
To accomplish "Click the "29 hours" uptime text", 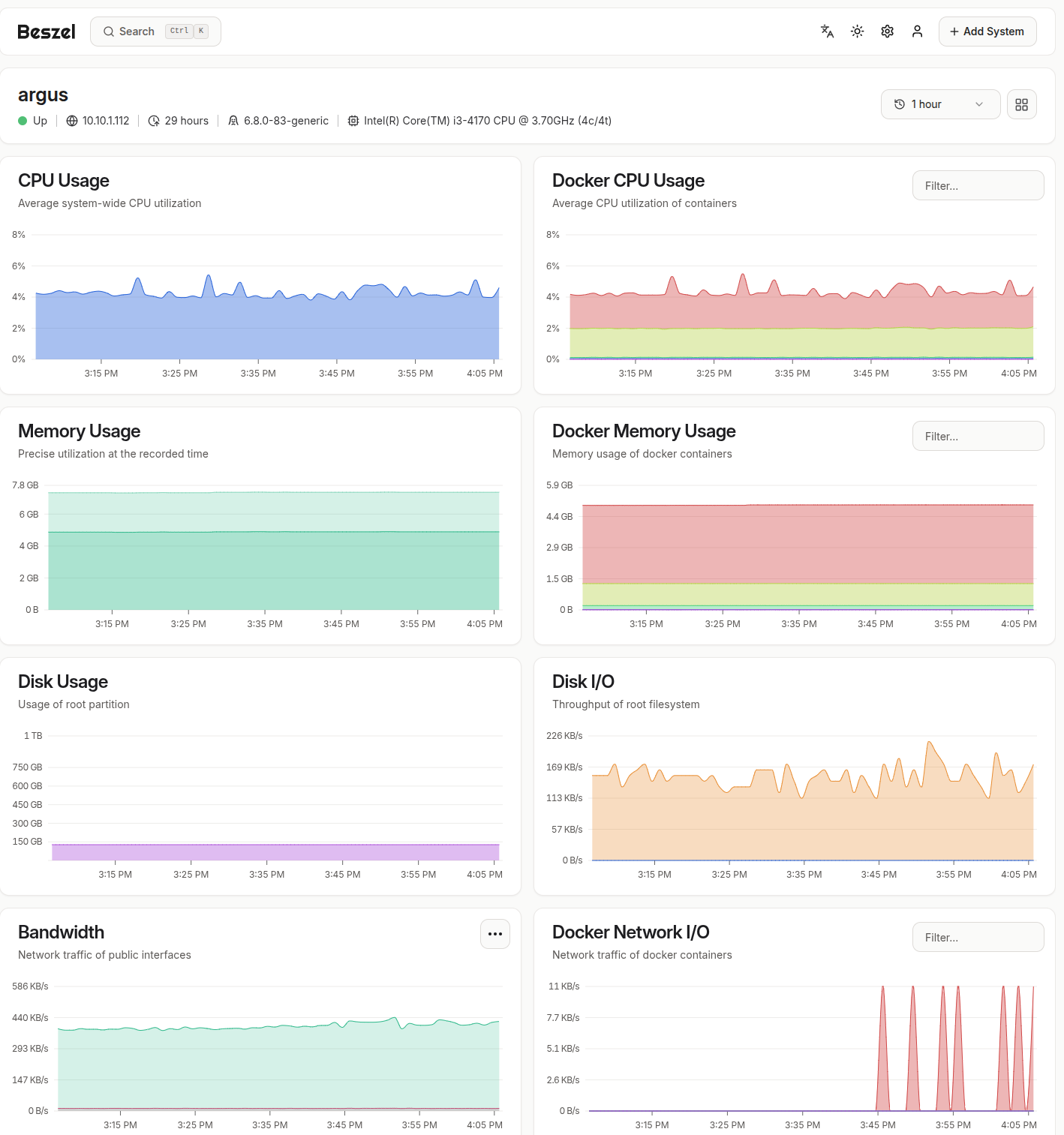I will 187,121.
